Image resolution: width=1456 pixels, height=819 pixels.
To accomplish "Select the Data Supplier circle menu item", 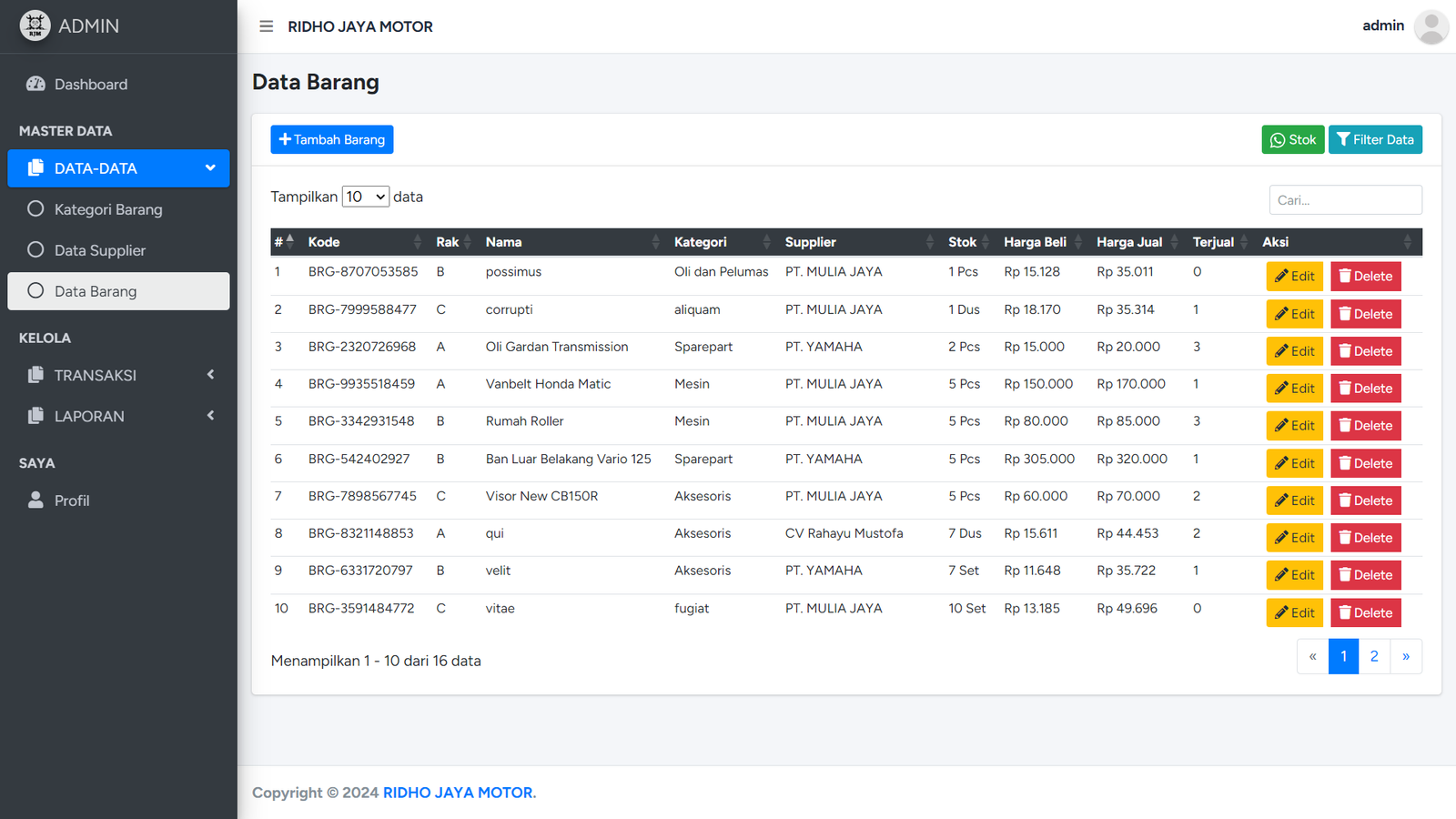I will 35,250.
